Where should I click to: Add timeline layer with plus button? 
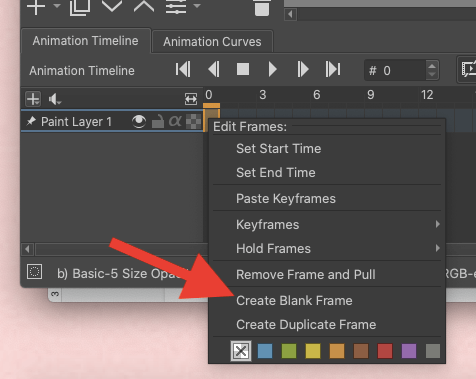click(x=33, y=99)
